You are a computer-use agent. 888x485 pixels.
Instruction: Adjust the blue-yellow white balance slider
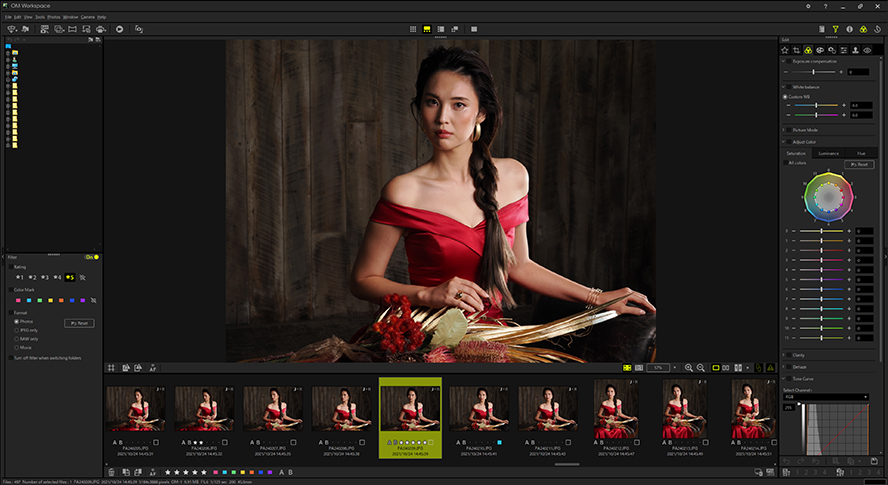816,105
